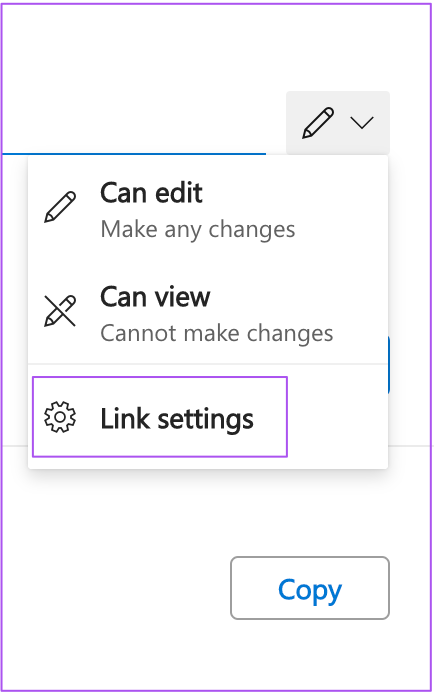
Task: Choose the Can view permission option
Action: click(208, 314)
